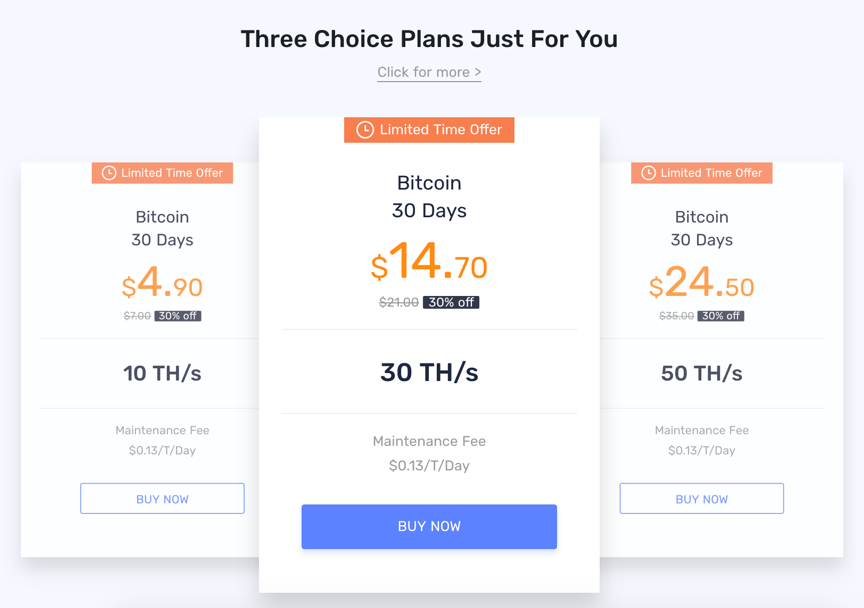Click the clock icon on the $14.70 plan

coord(365,130)
